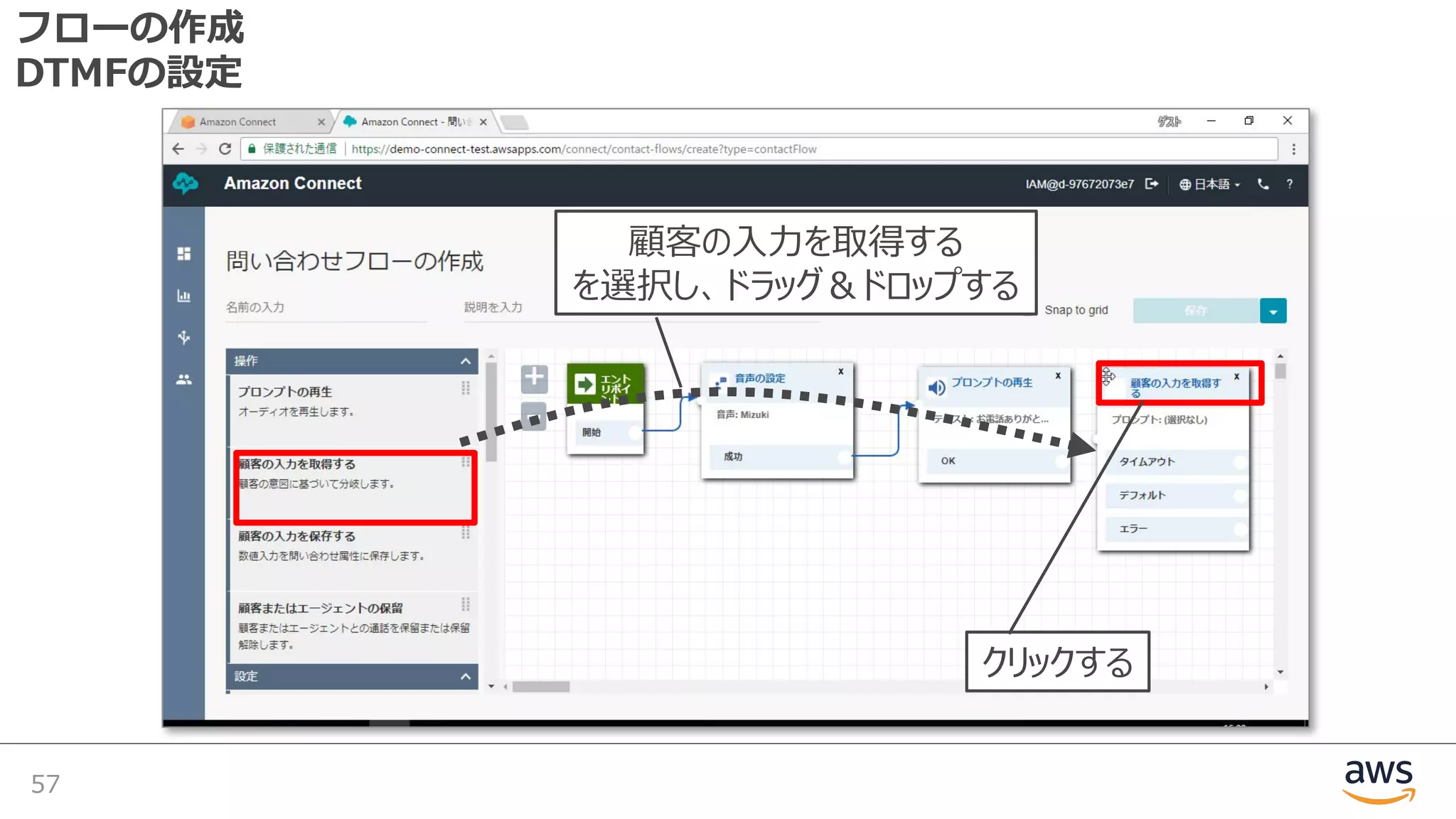
Task: Click the canvas scroll right arrow
Action: tap(1266, 687)
